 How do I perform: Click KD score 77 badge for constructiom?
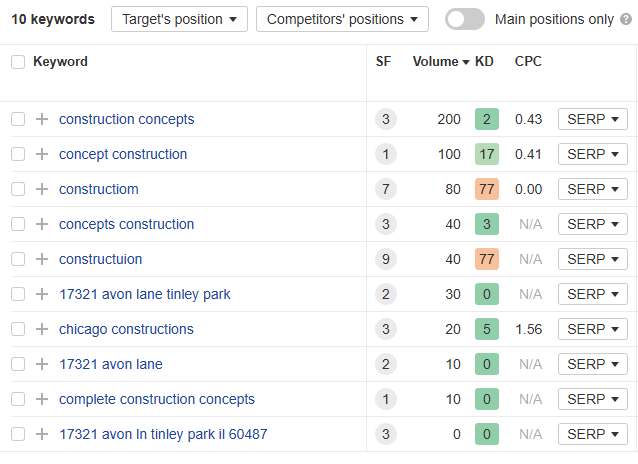[487, 189]
